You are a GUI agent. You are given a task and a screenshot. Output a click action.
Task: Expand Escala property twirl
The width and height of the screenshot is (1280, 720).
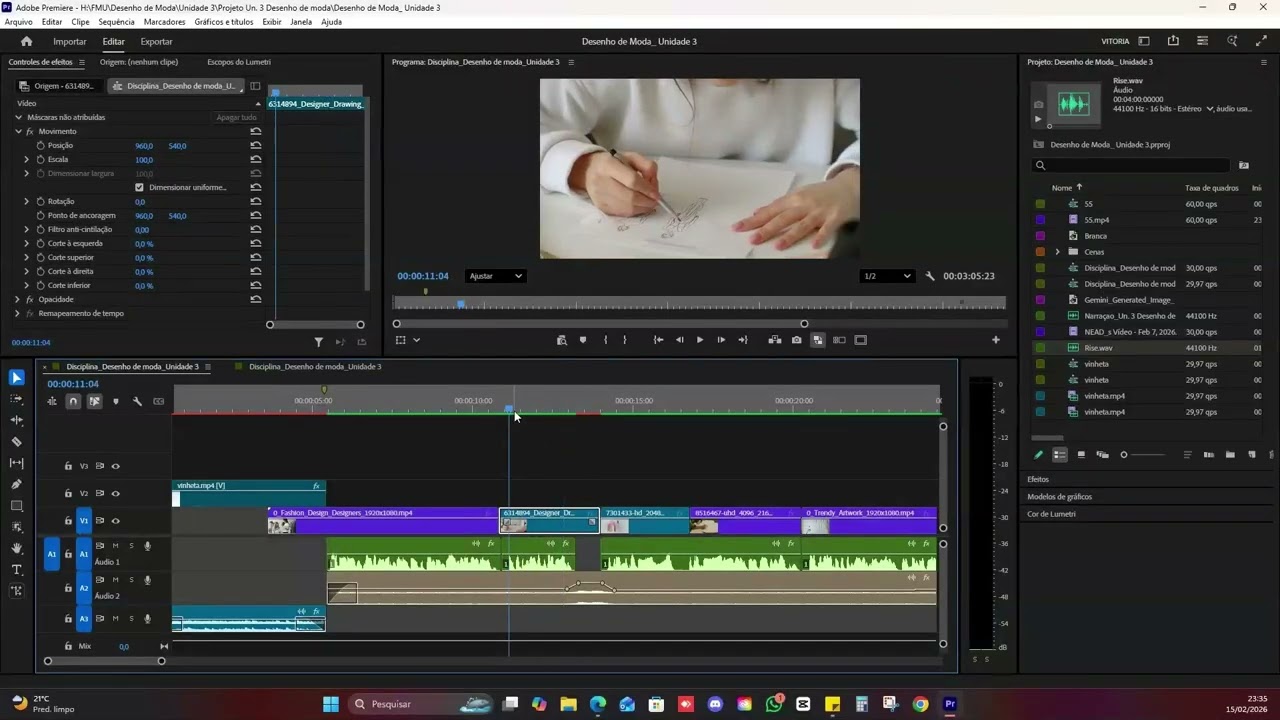click(x=27, y=159)
